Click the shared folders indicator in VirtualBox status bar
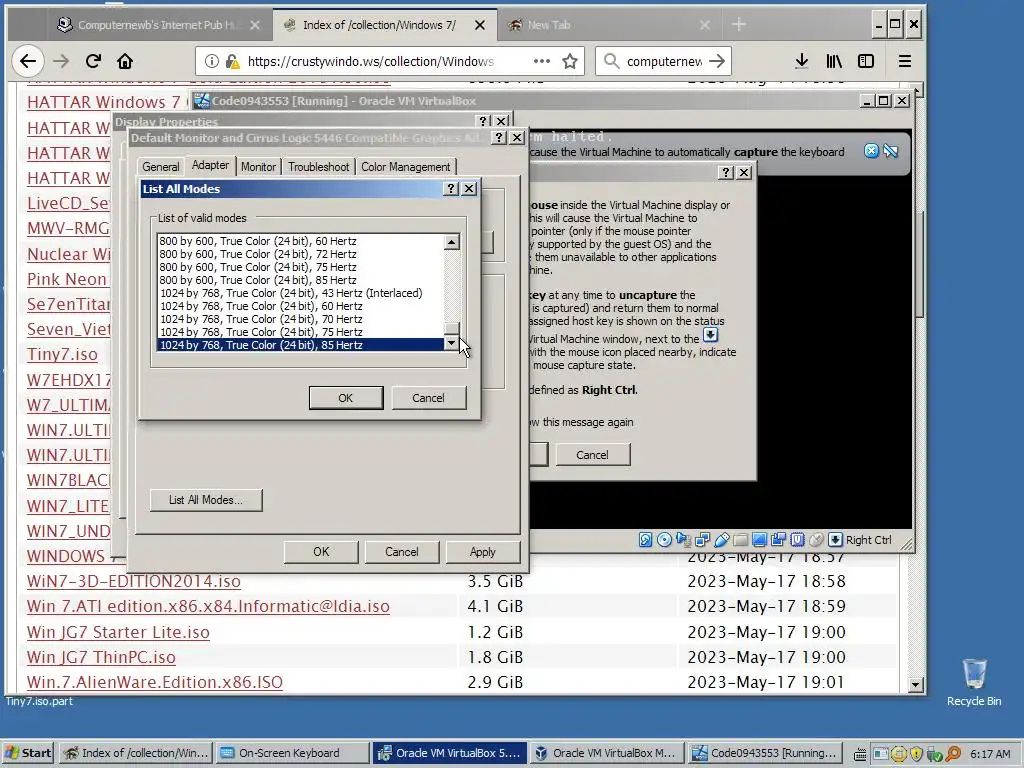 (741, 540)
